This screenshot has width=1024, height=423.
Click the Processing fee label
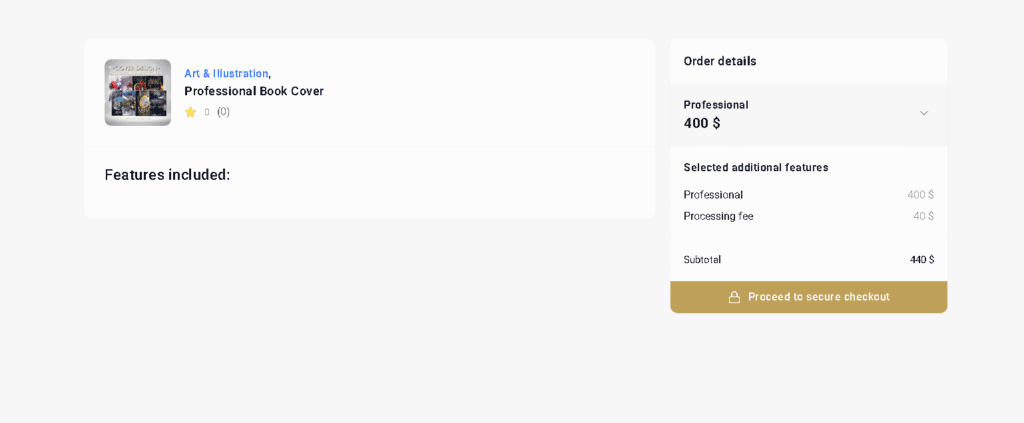tap(718, 216)
